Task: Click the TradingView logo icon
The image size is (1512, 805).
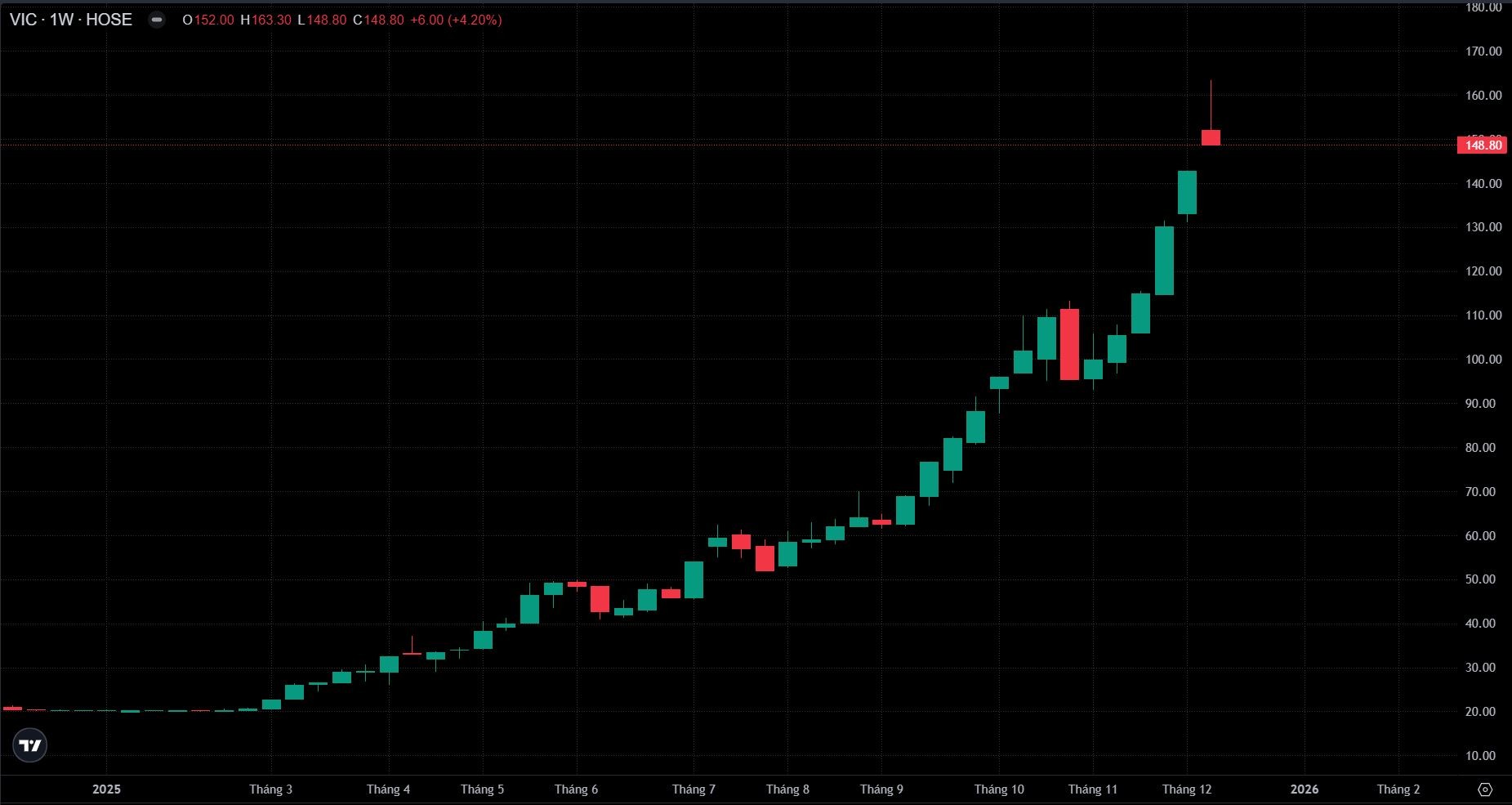Action: coord(30,745)
